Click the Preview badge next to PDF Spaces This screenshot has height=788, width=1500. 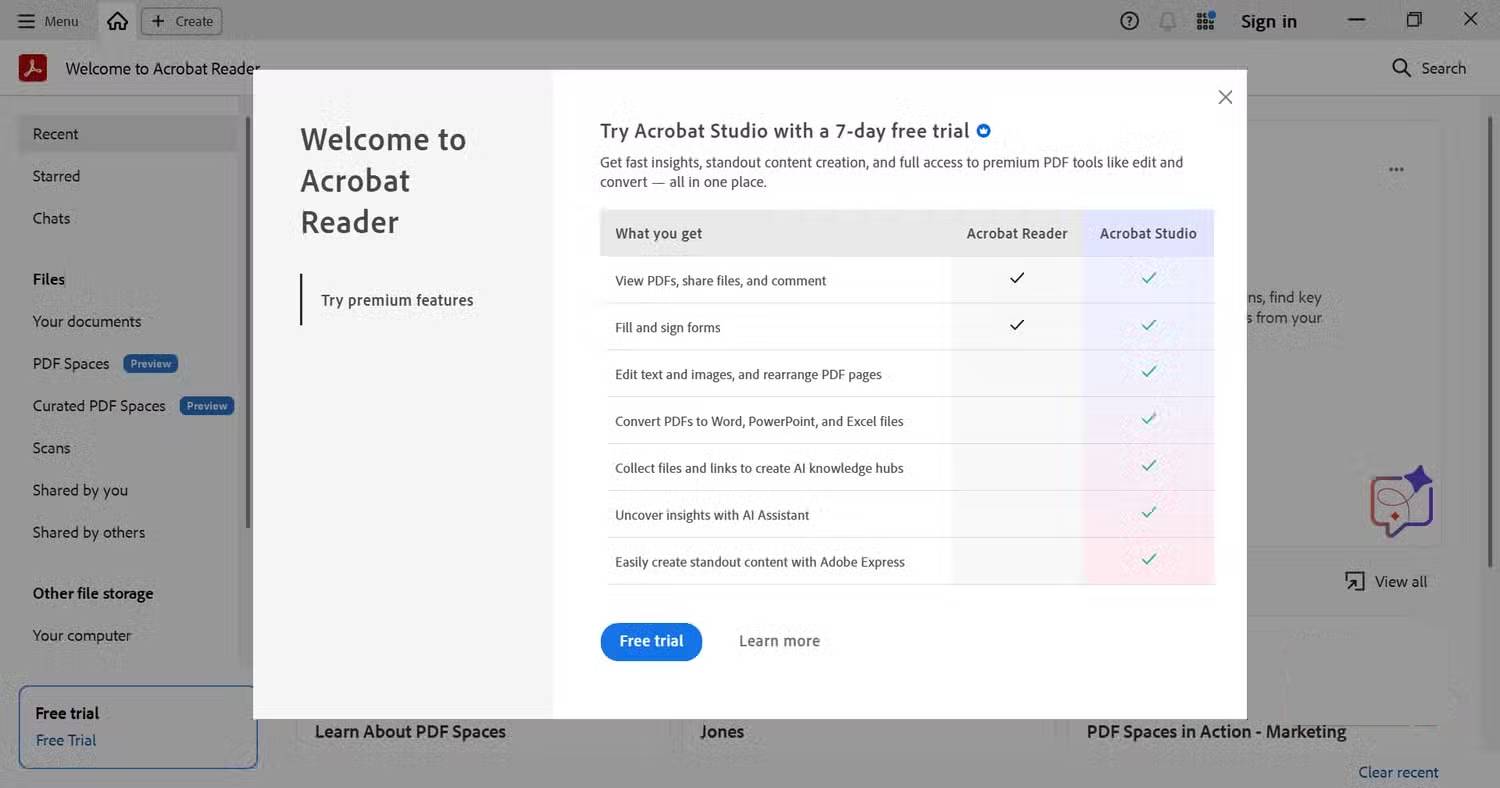(151, 364)
